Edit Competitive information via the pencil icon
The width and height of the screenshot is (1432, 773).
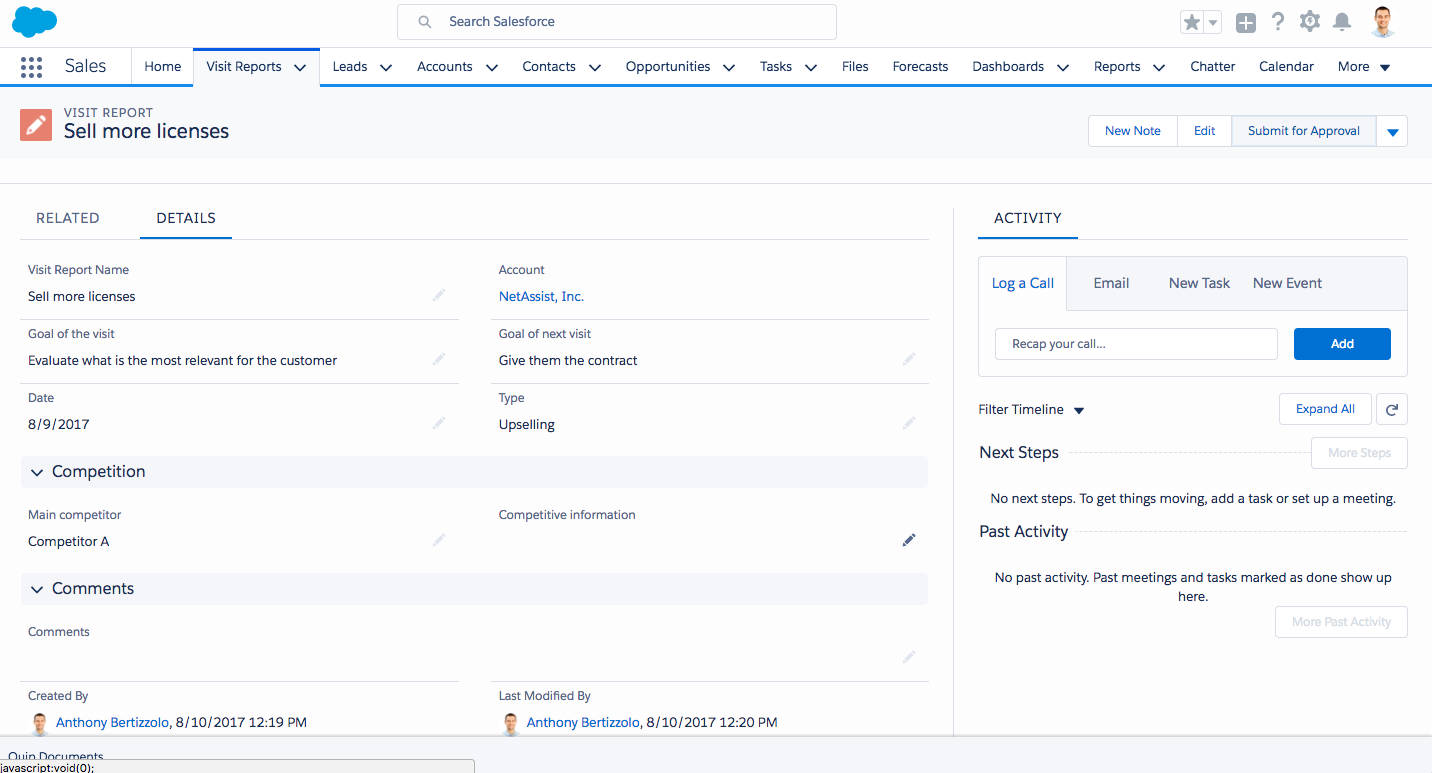909,539
